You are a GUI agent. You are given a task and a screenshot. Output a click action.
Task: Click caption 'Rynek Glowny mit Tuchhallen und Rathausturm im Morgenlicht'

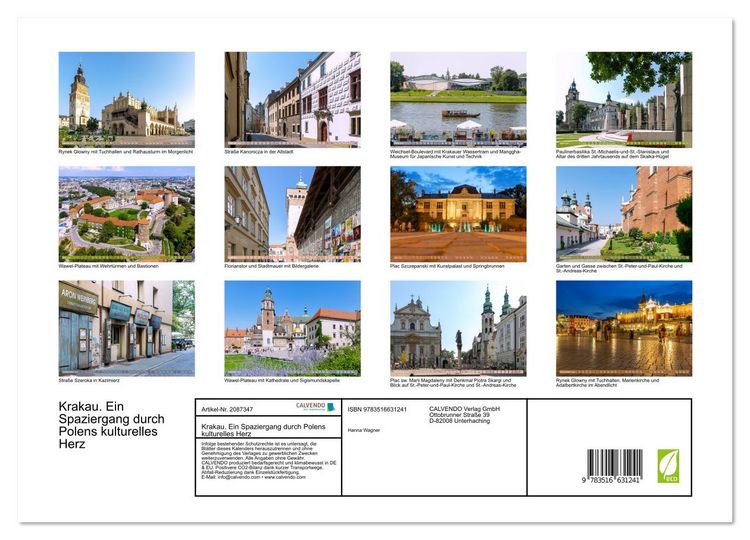tap(126, 152)
